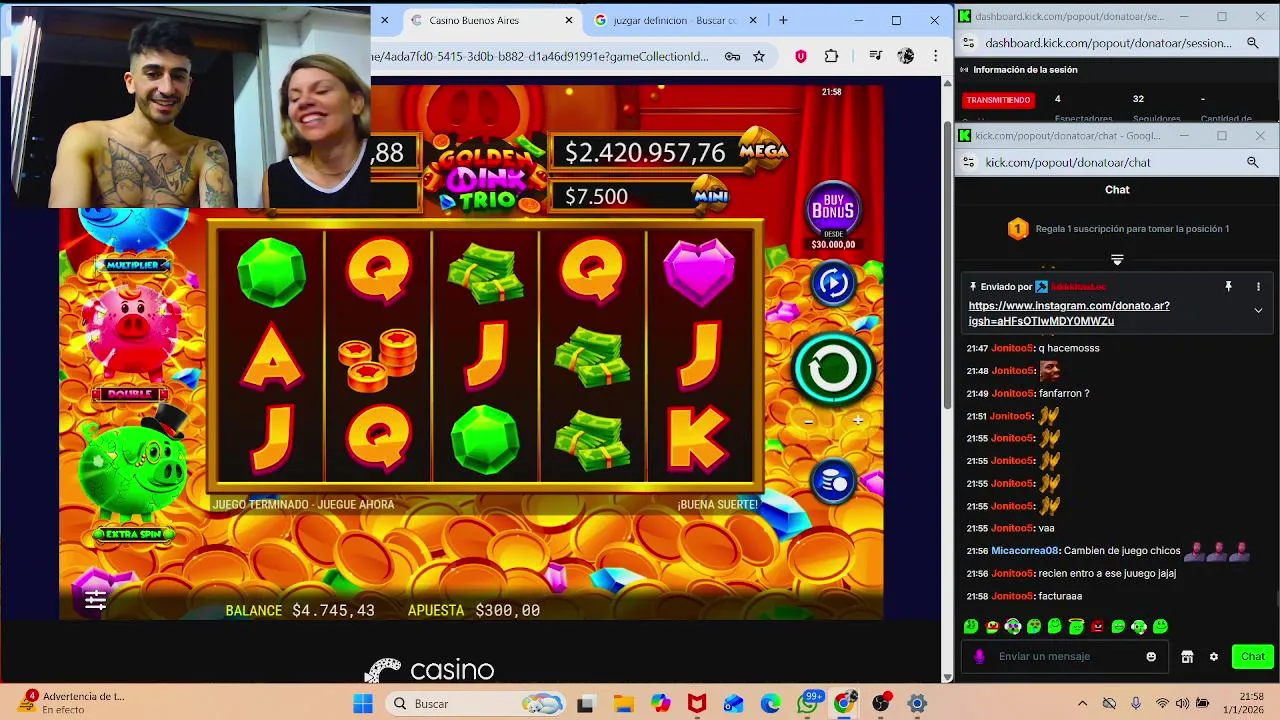Close the Casino Buenos Aires tab
The height and width of the screenshot is (720, 1280).
tap(569, 20)
